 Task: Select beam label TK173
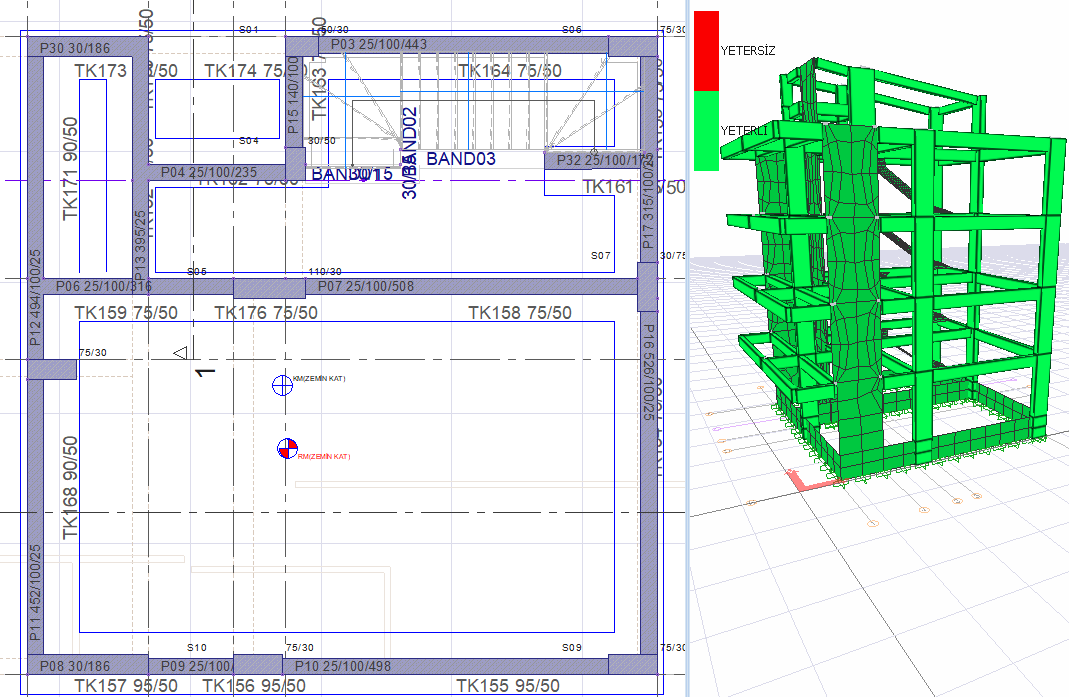[101, 71]
